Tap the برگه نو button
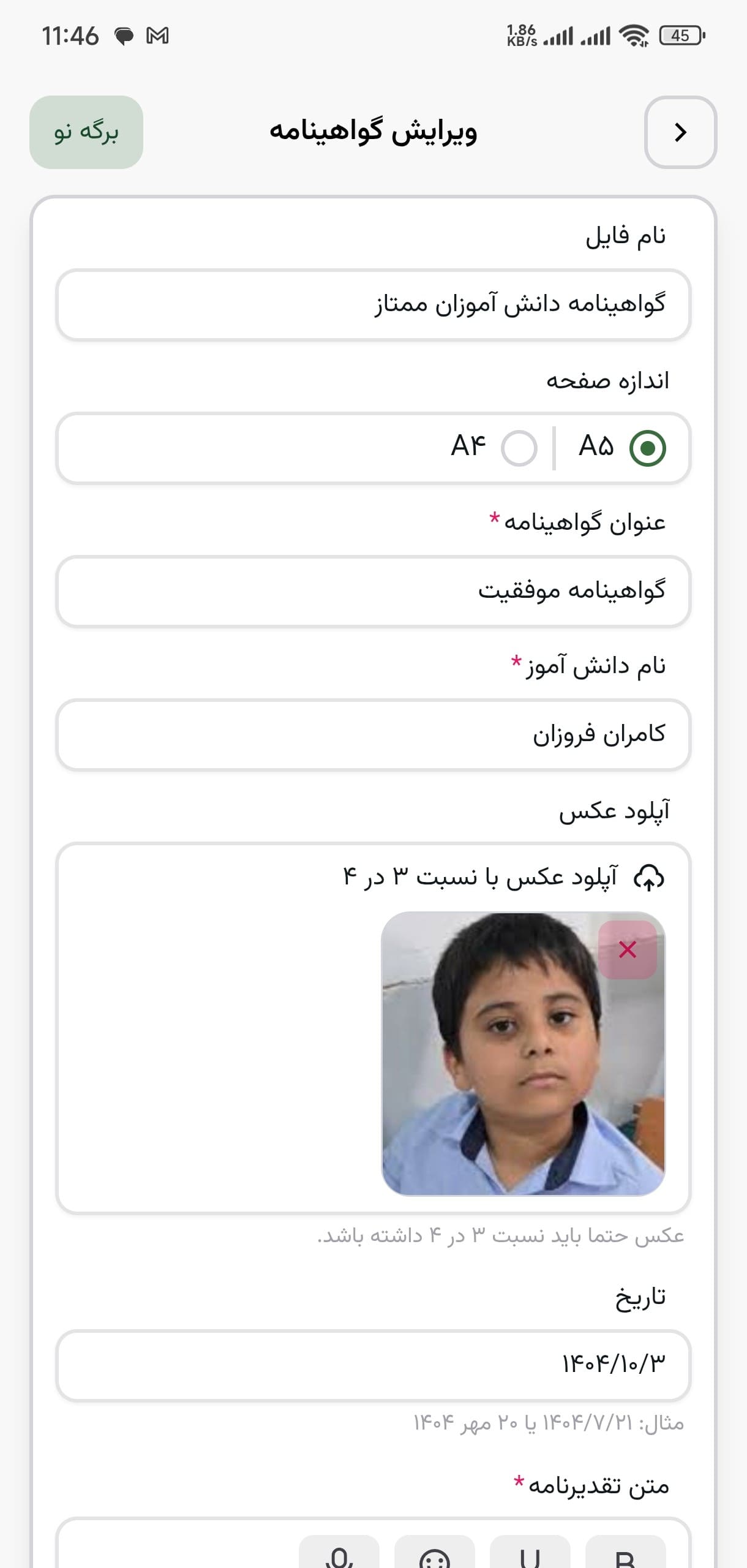The image size is (747, 1568). [86, 132]
